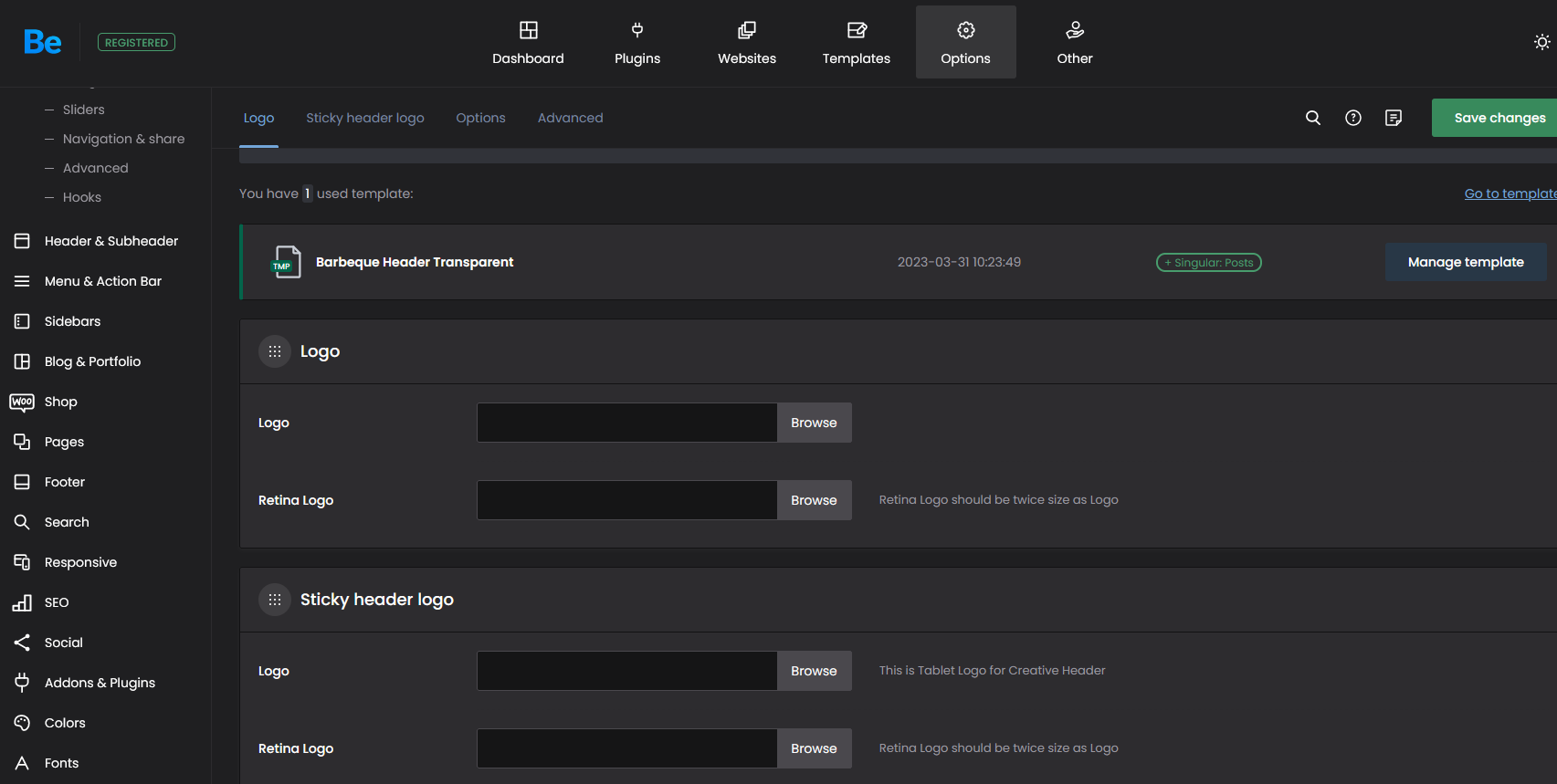Select Navigation & share submenu item

pos(123,139)
